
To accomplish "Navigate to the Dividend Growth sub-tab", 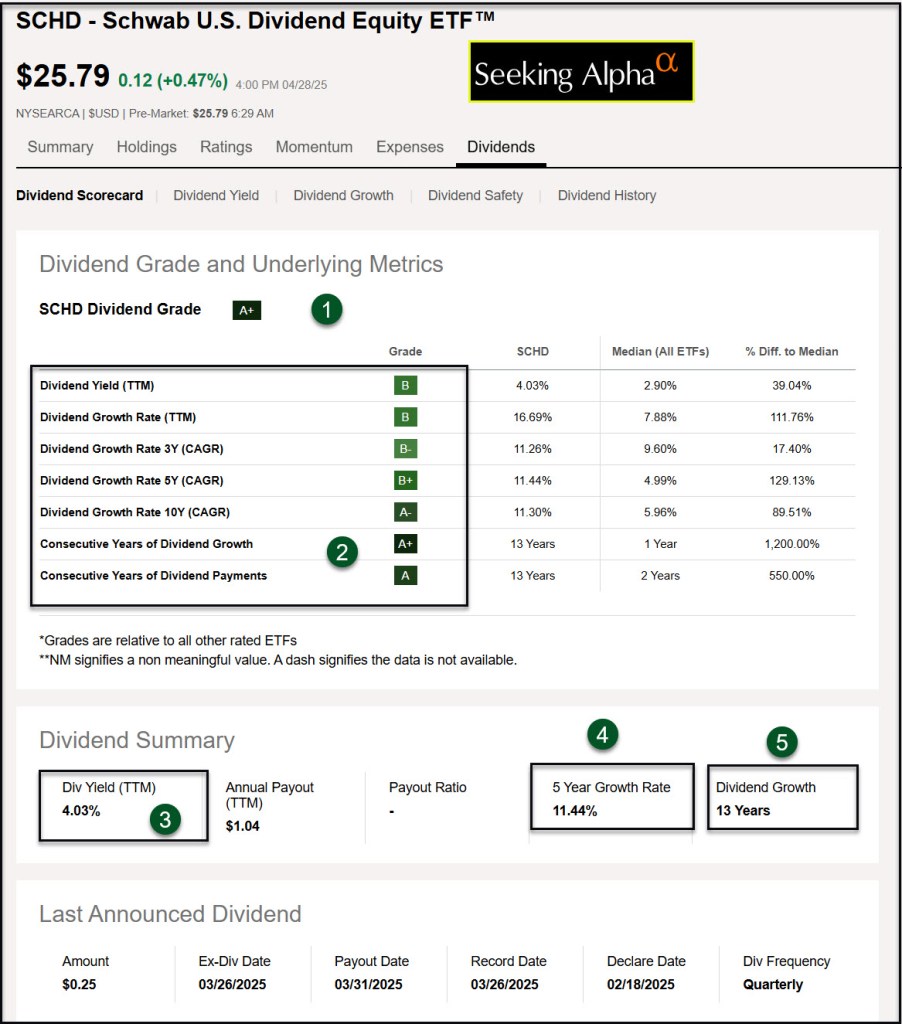I will (x=343, y=196).
